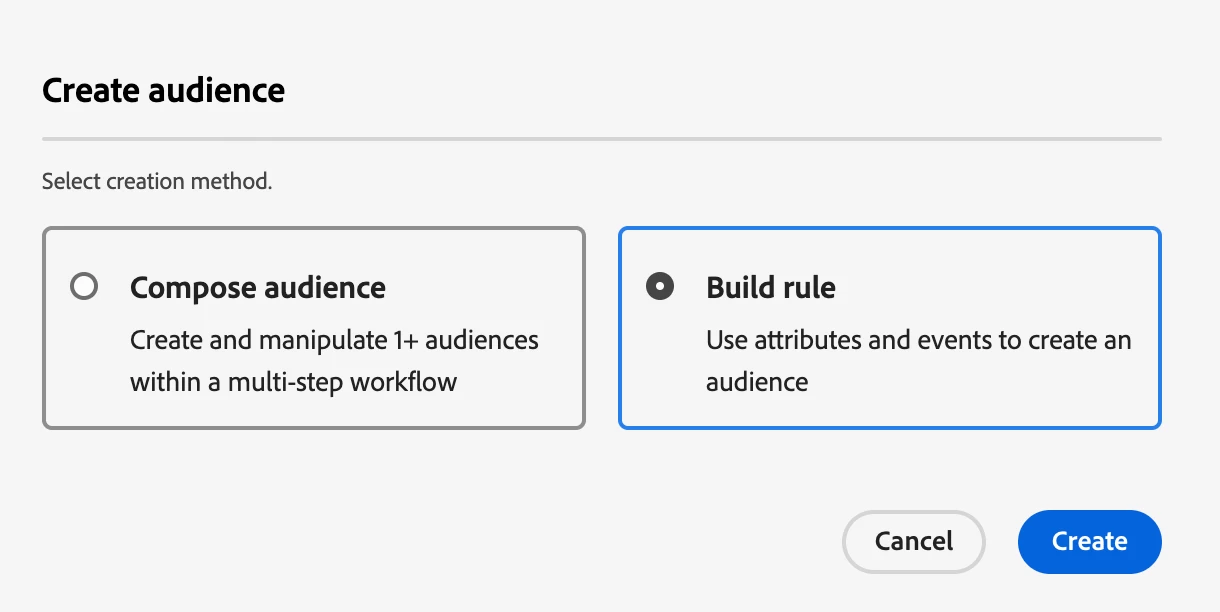This screenshot has height=612, width=1220.
Task: Select the Build rule radio button
Action: tap(660, 287)
